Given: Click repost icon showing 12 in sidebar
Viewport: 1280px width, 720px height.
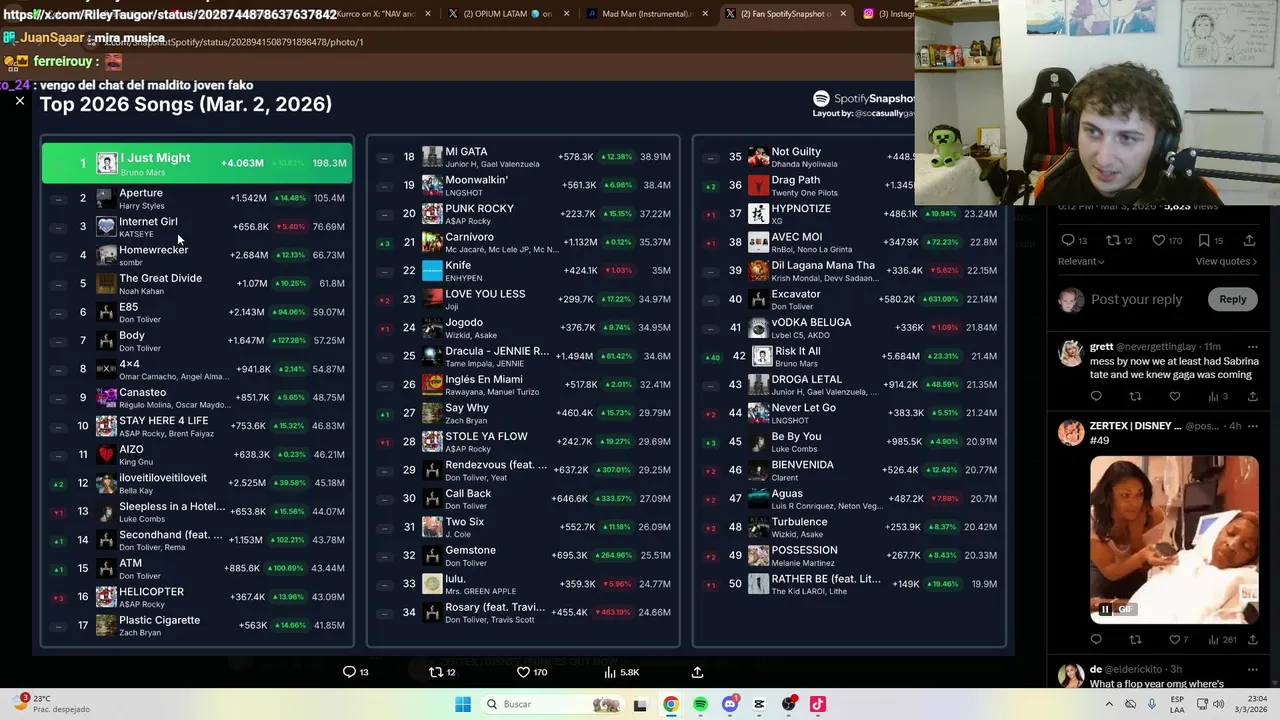Looking at the screenshot, I should pos(1112,240).
